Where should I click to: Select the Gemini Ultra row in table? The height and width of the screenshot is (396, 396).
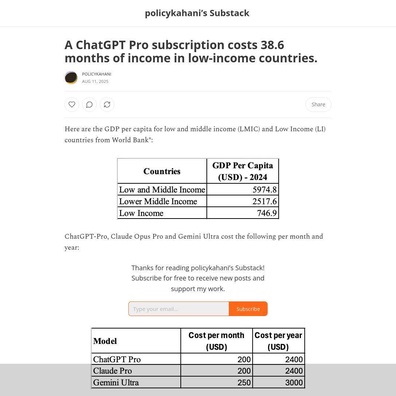[198, 382]
